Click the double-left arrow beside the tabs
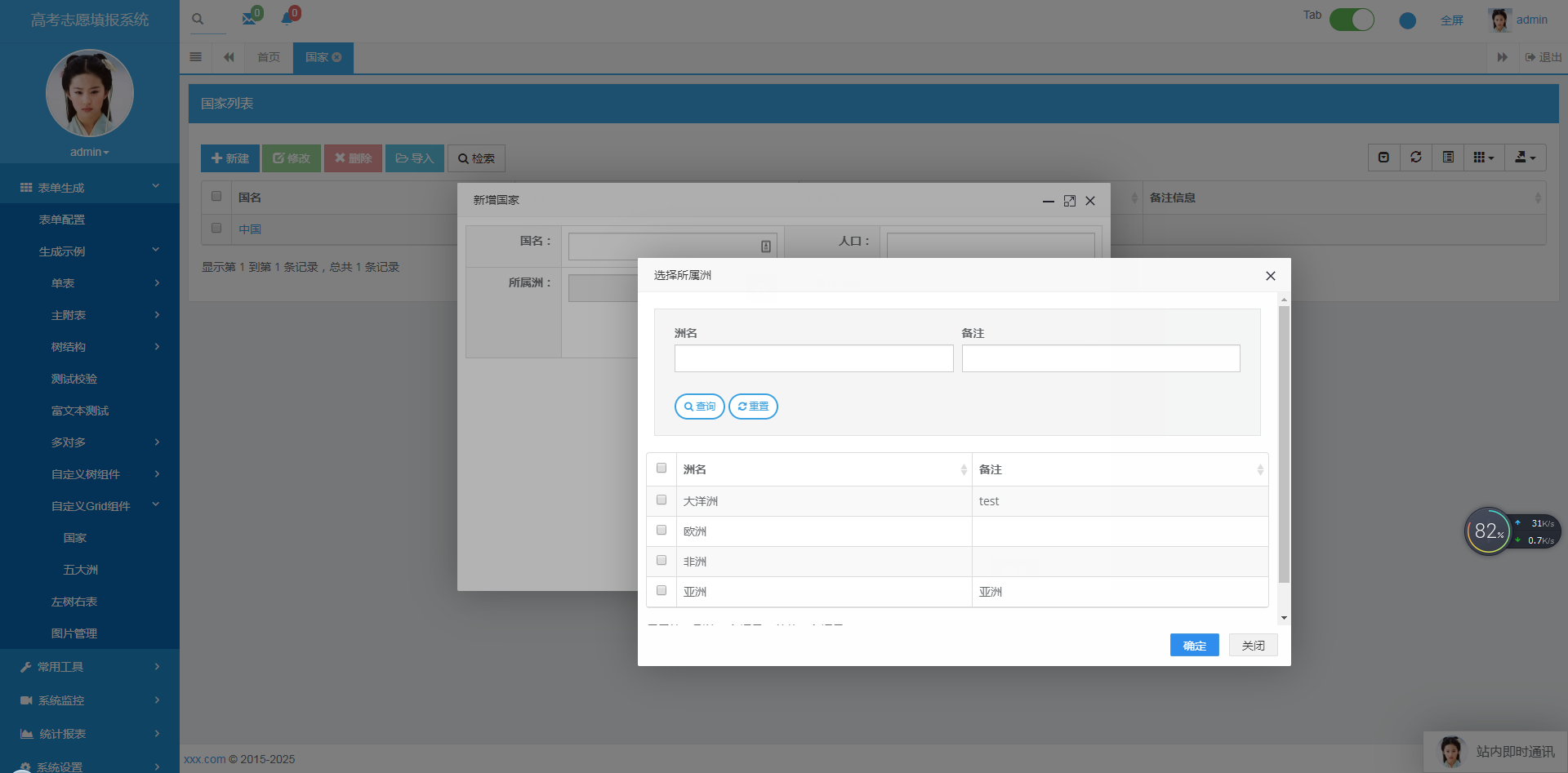1568x773 pixels. (228, 57)
